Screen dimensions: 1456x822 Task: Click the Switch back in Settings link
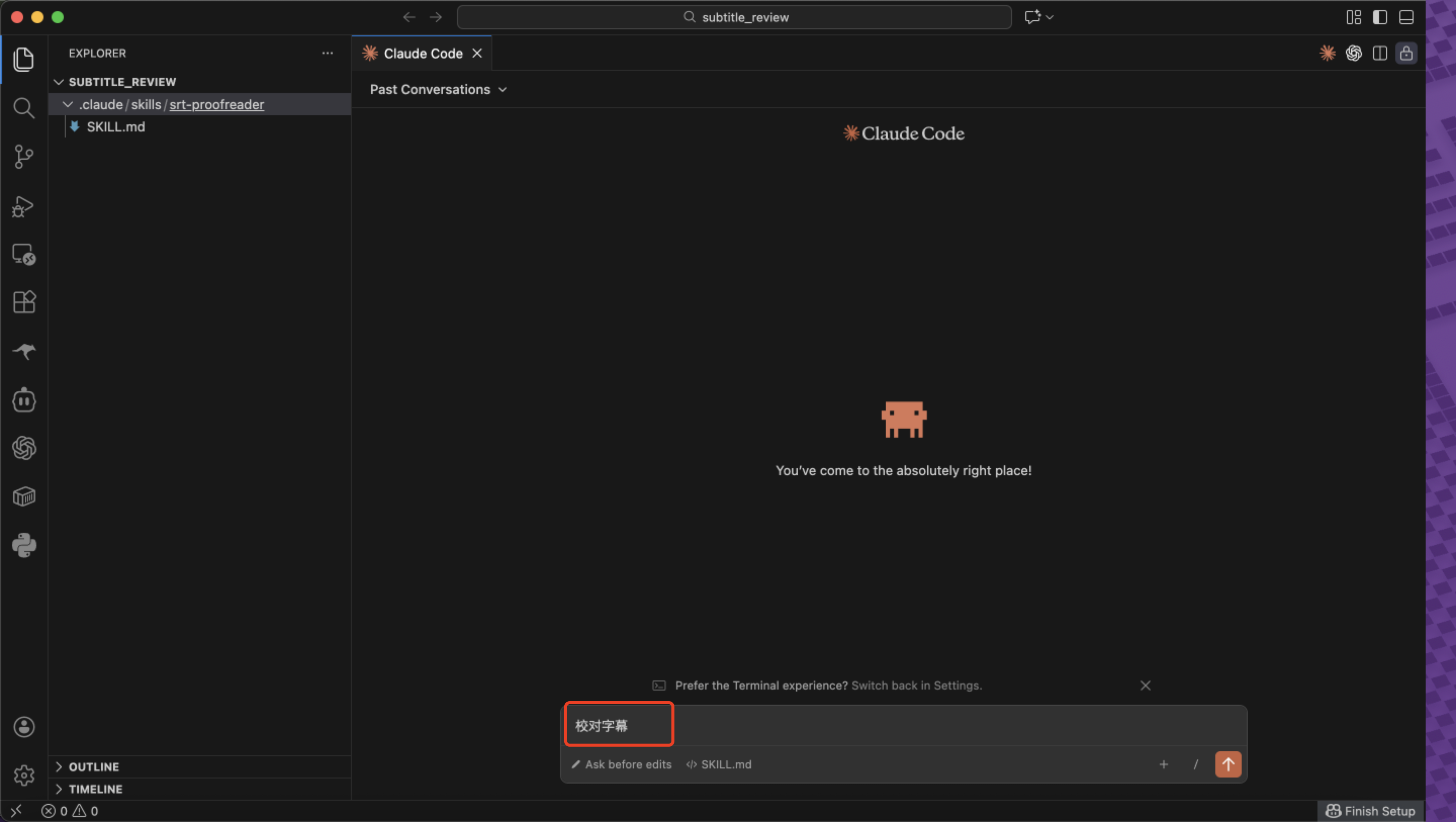coord(916,685)
